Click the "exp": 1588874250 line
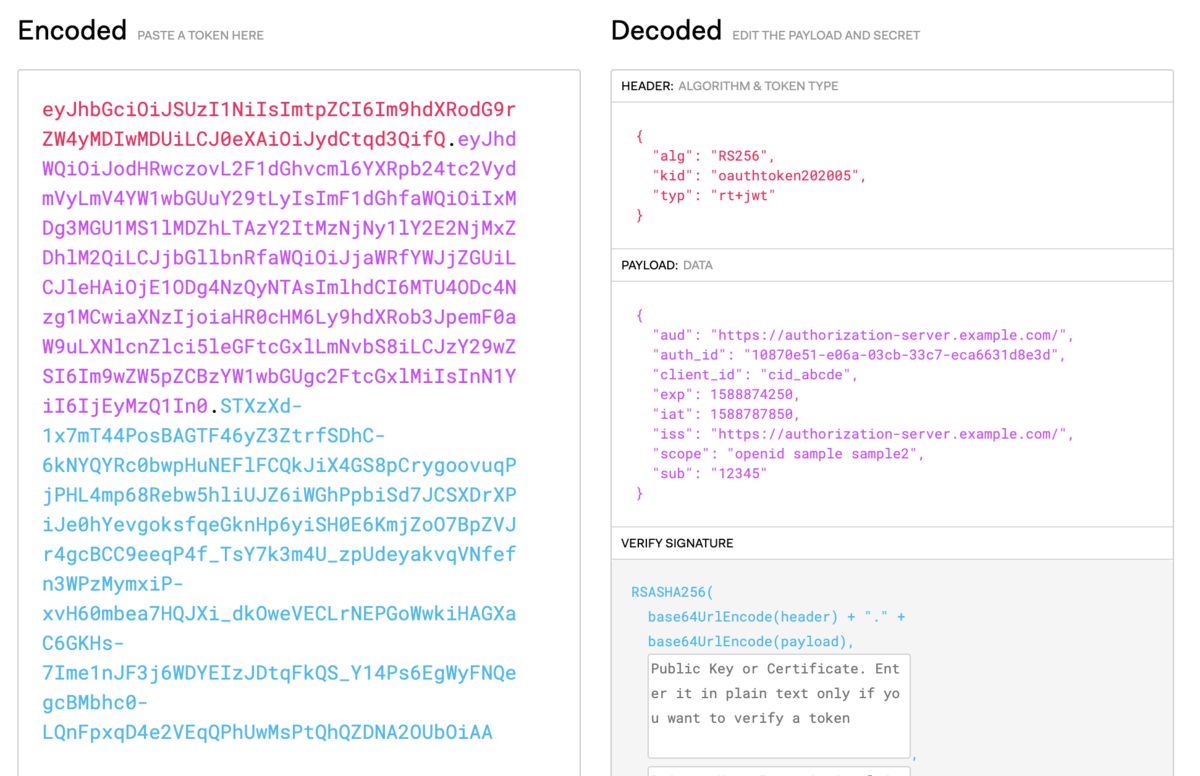Screen dimensions: 1200x776 [x=726, y=394]
